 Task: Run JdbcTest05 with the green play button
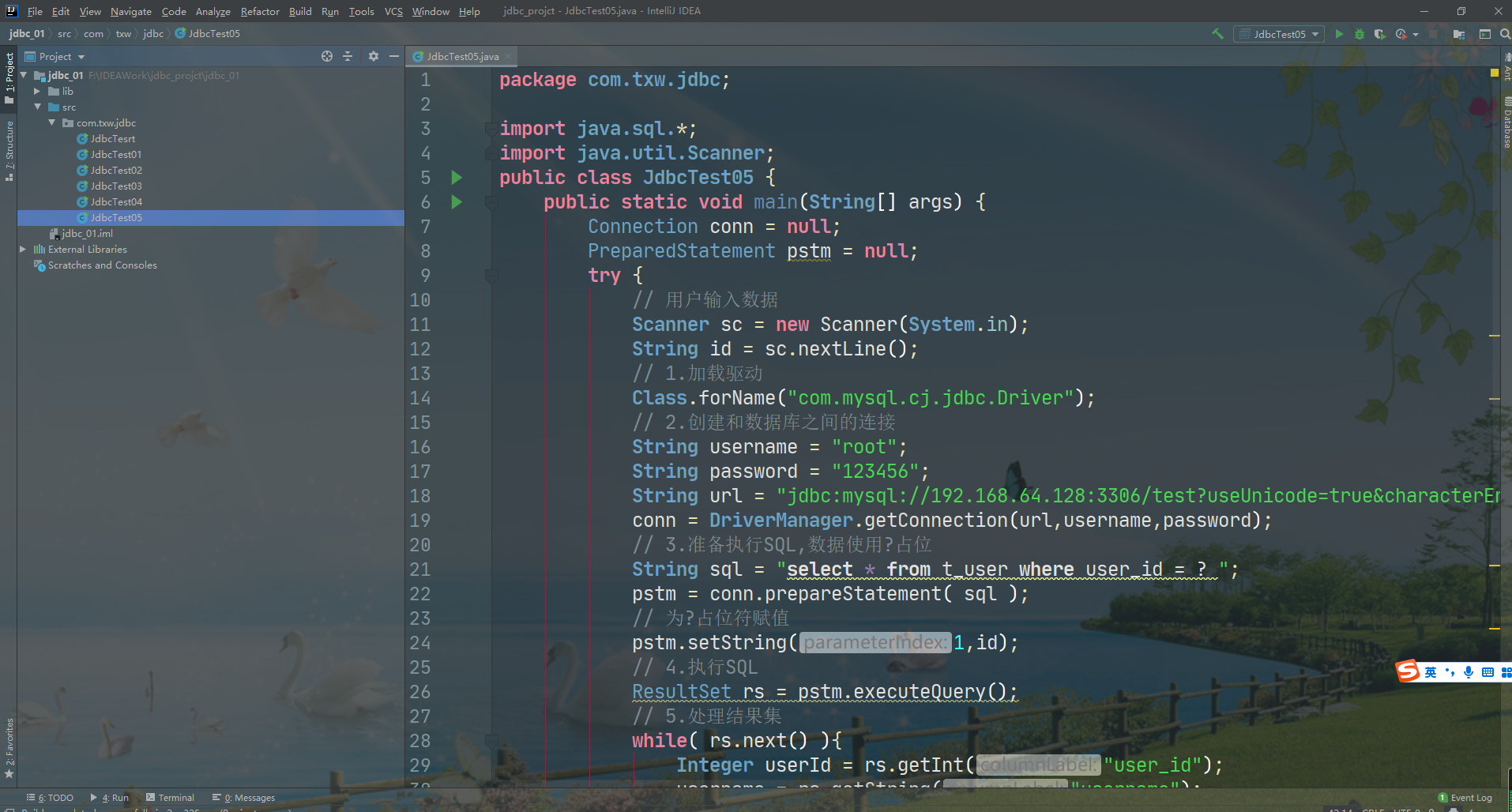point(1339,34)
